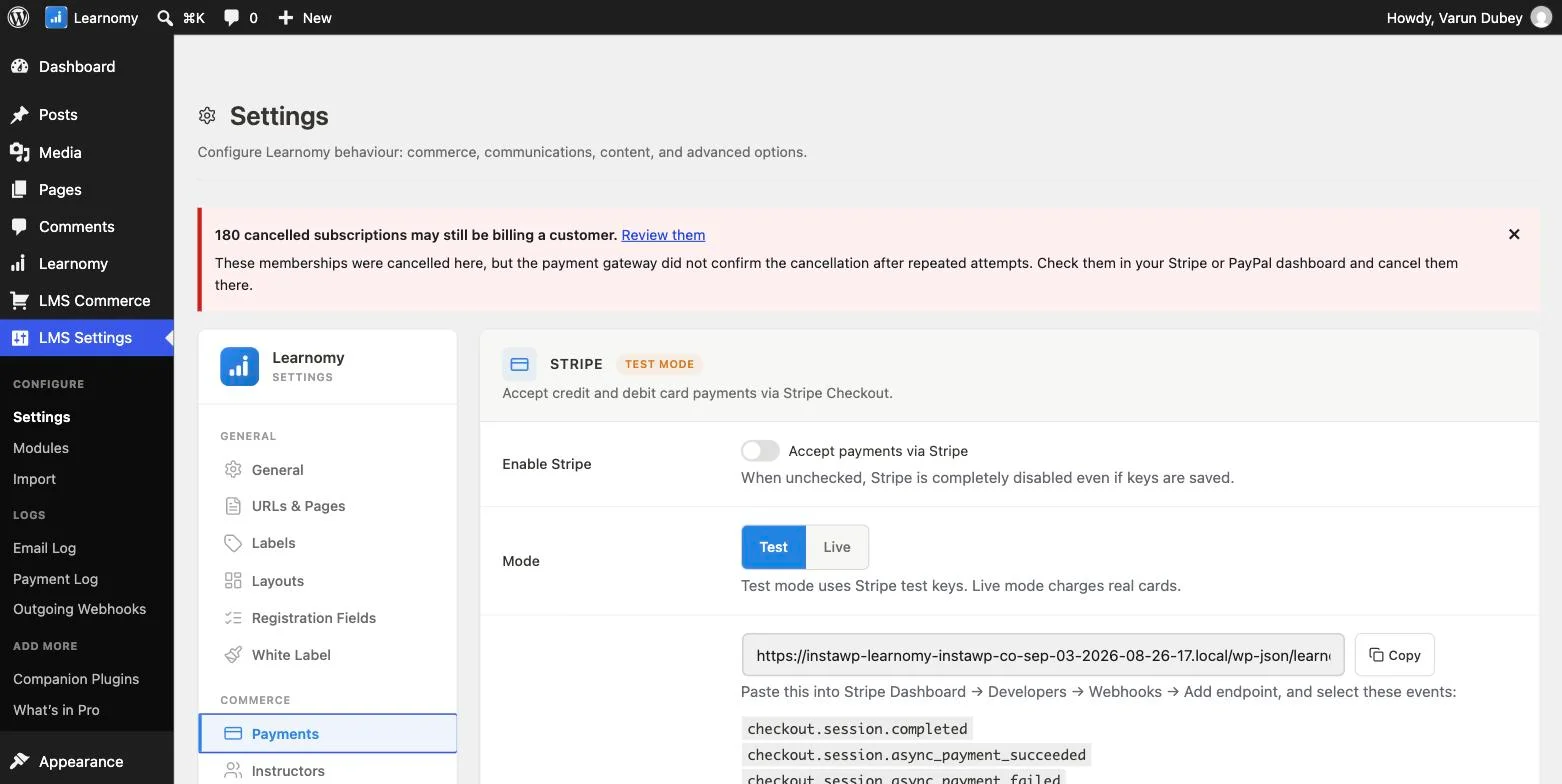
Task: Click the gear icon beside Settings heading
Action: [x=207, y=116]
